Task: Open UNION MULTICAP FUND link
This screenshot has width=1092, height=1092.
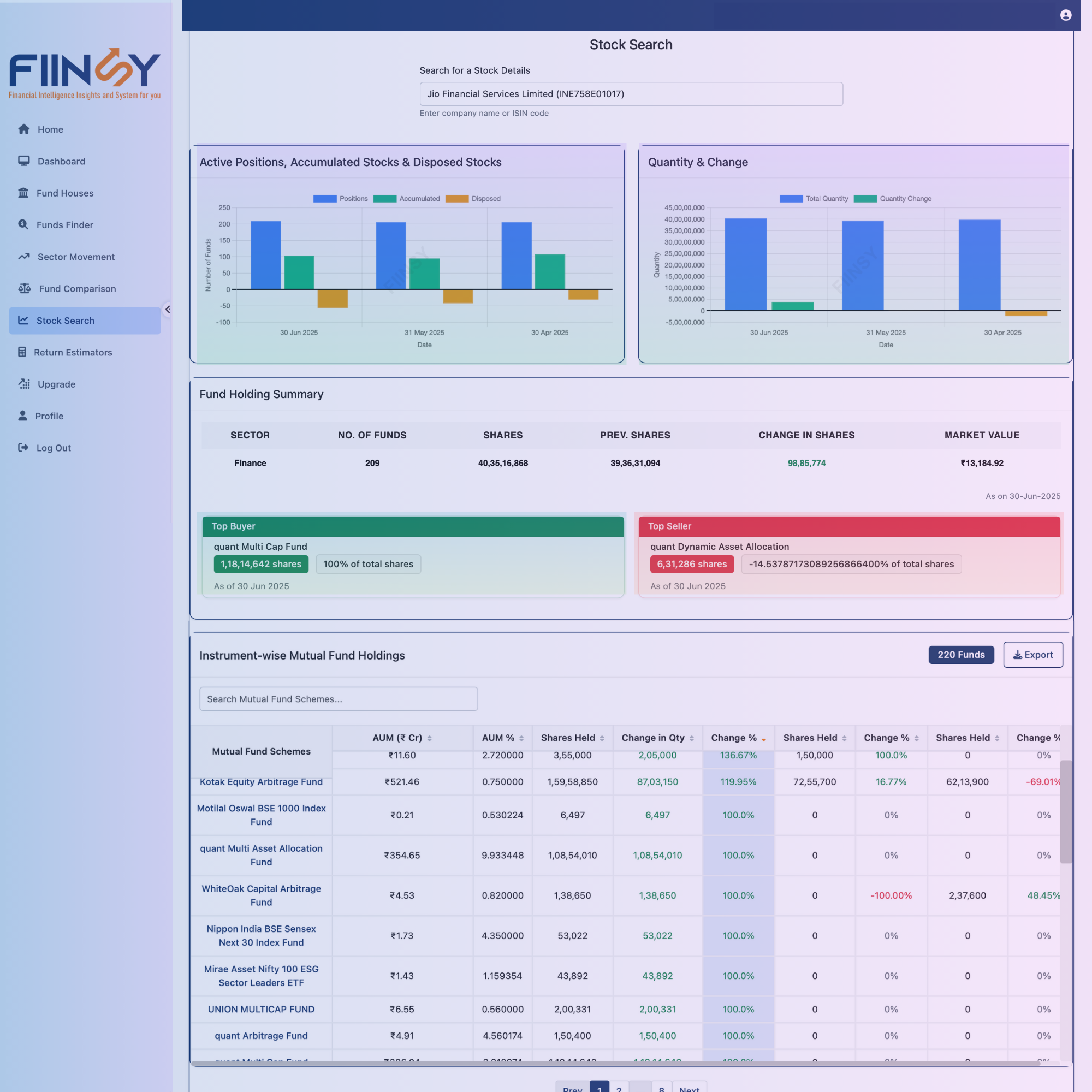Action: coord(261,1009)
